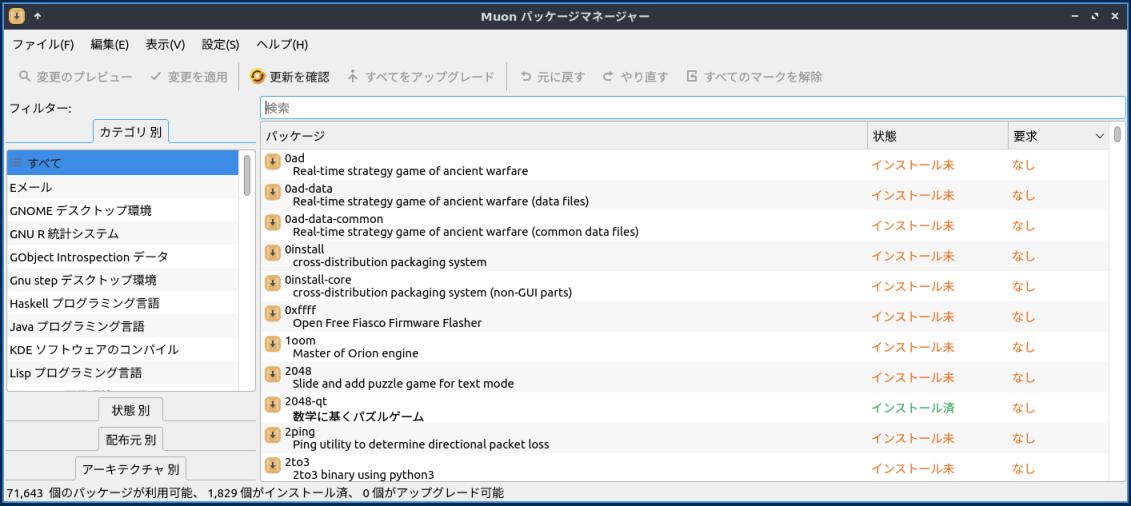1131x506 pixels.
Task: Click the 0ad package icon
Action: pos(273,162)
